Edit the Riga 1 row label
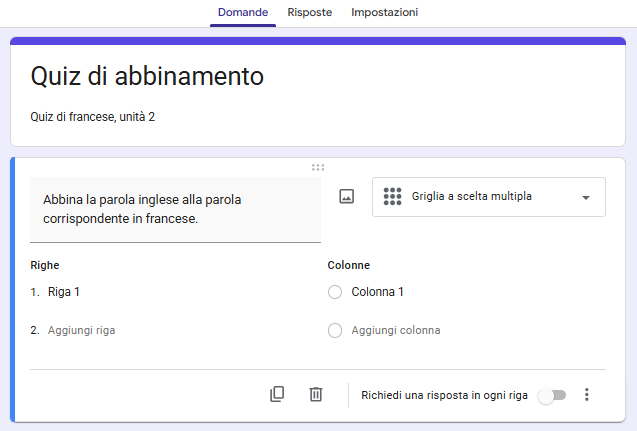This screenshot has width=637, height=431. tap(64, 292)
